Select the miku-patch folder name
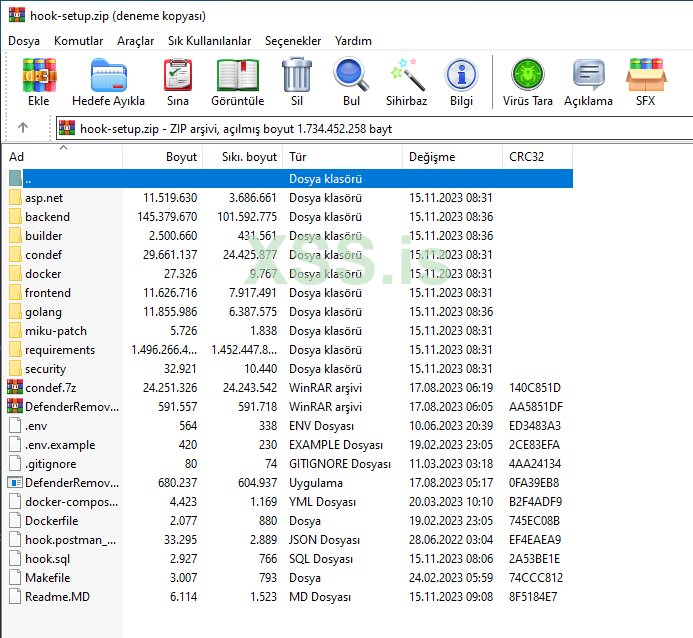Image resolution: width=693 pixels, height=638 pixels. pos(56,330)
